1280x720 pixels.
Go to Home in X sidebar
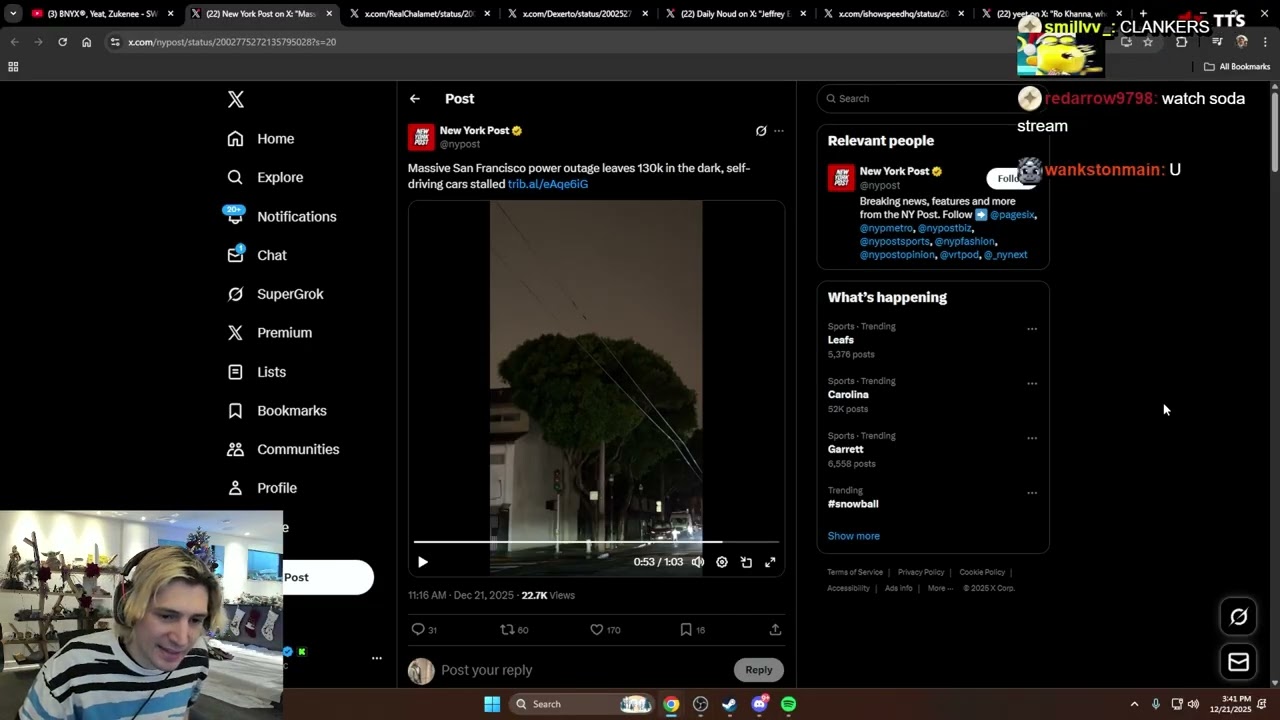point(261,139)
